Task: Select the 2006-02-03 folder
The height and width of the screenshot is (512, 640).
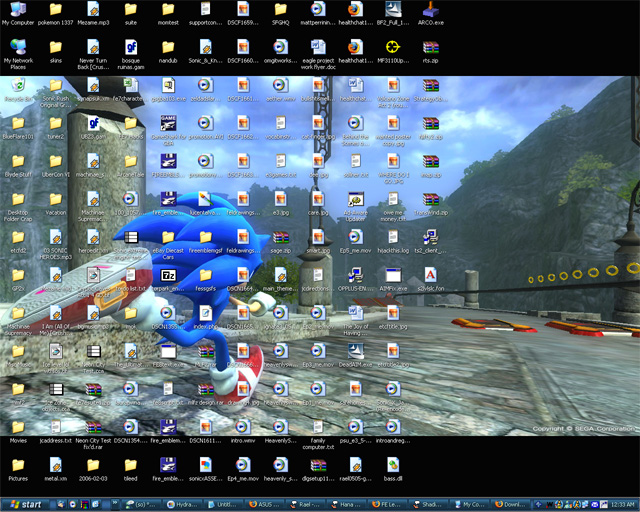Action: 93,469
